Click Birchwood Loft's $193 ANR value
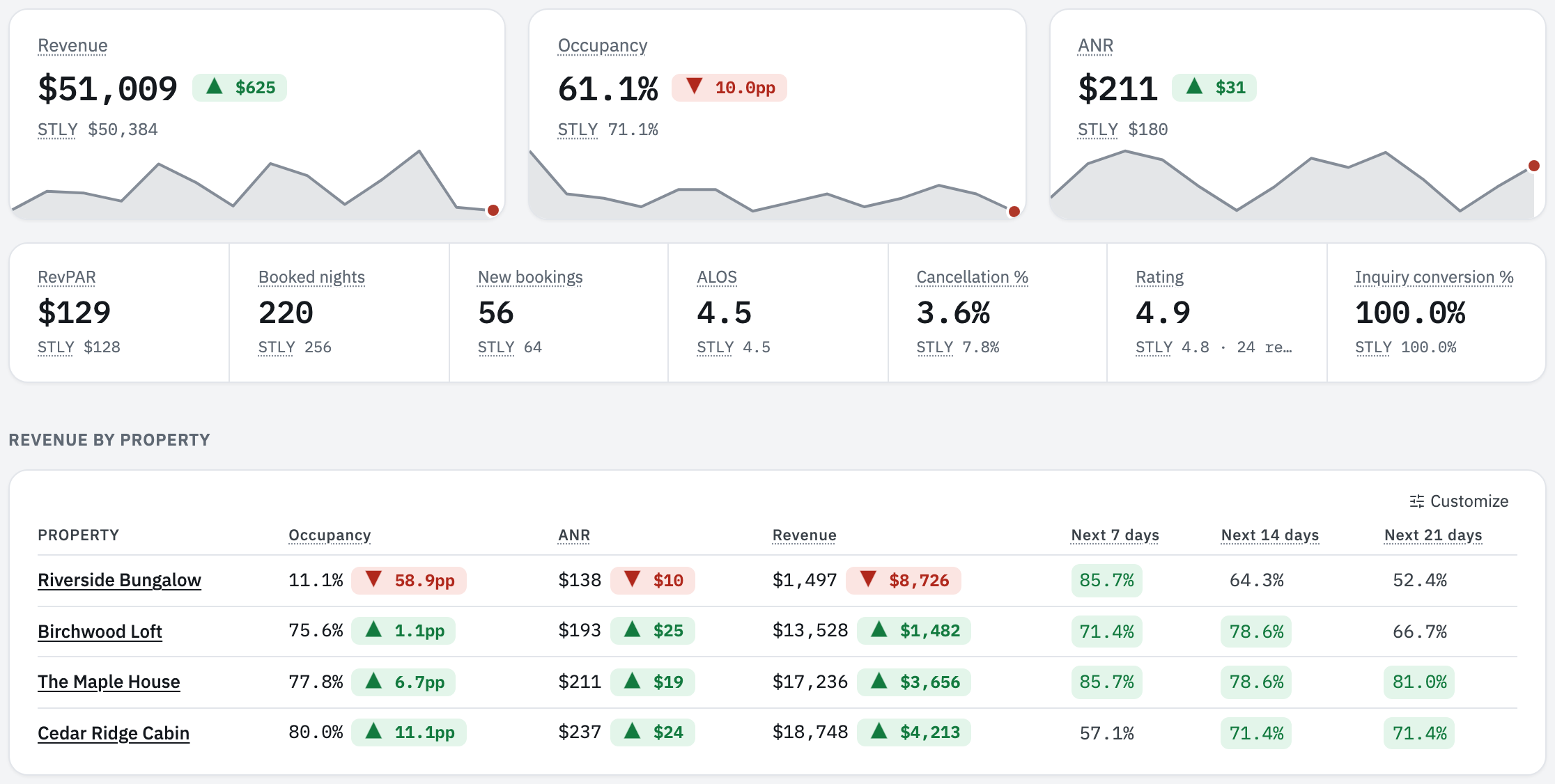Viewport: 1555px width, 784px height. click(x=580, y=630)
